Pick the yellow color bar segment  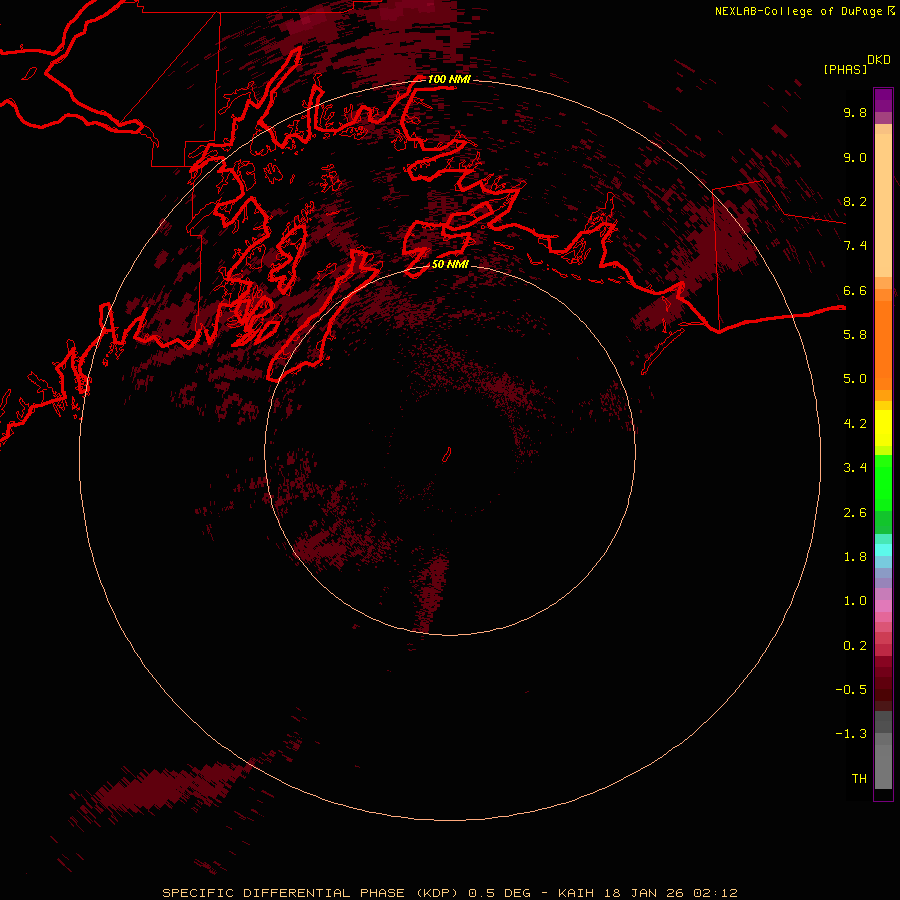point(883,428)
